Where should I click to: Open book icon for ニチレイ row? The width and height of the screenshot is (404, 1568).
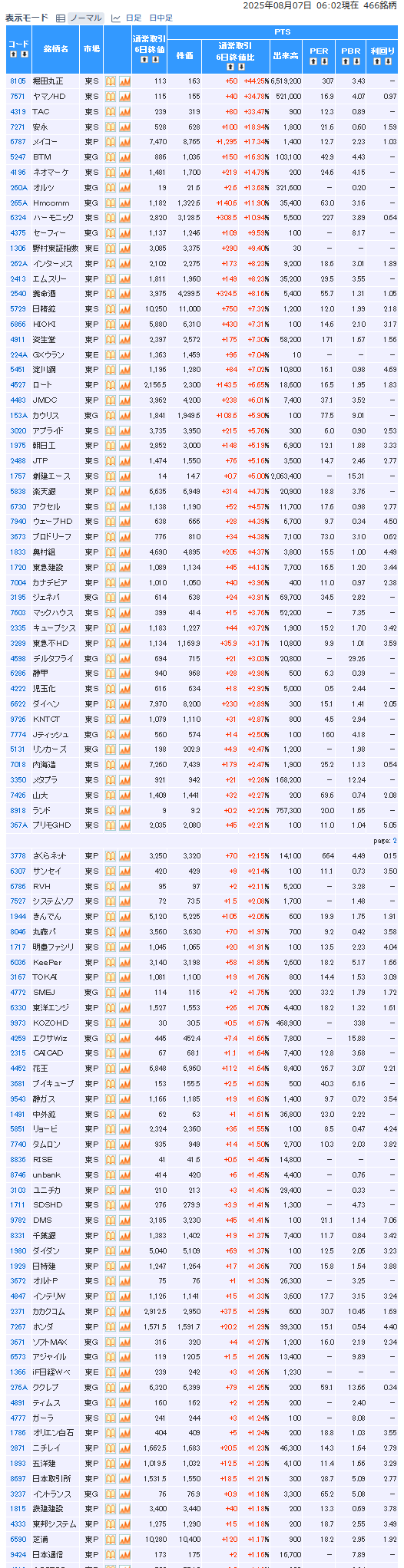tap(111, 1448)
